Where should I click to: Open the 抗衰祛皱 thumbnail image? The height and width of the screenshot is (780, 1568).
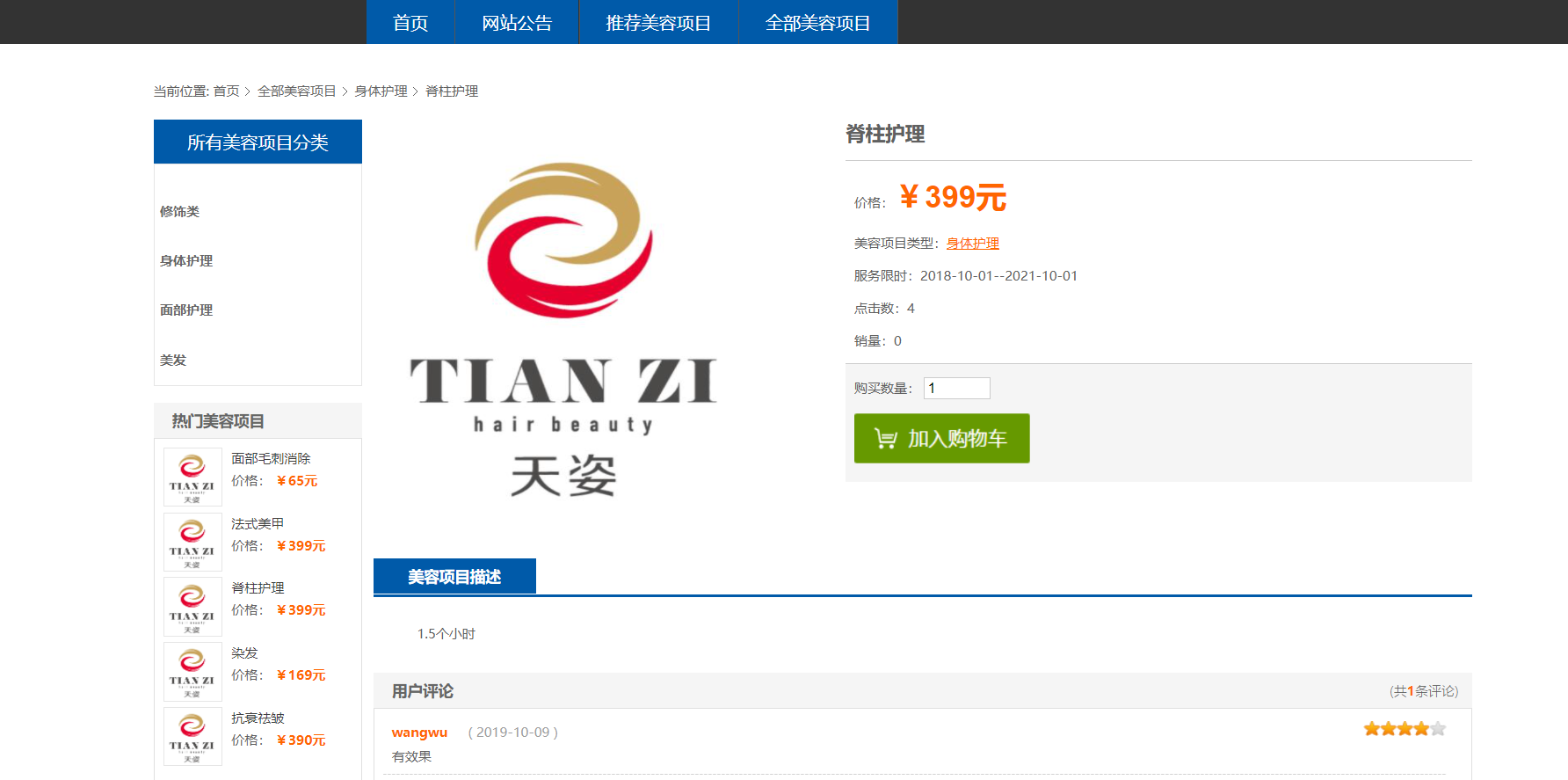192,737
